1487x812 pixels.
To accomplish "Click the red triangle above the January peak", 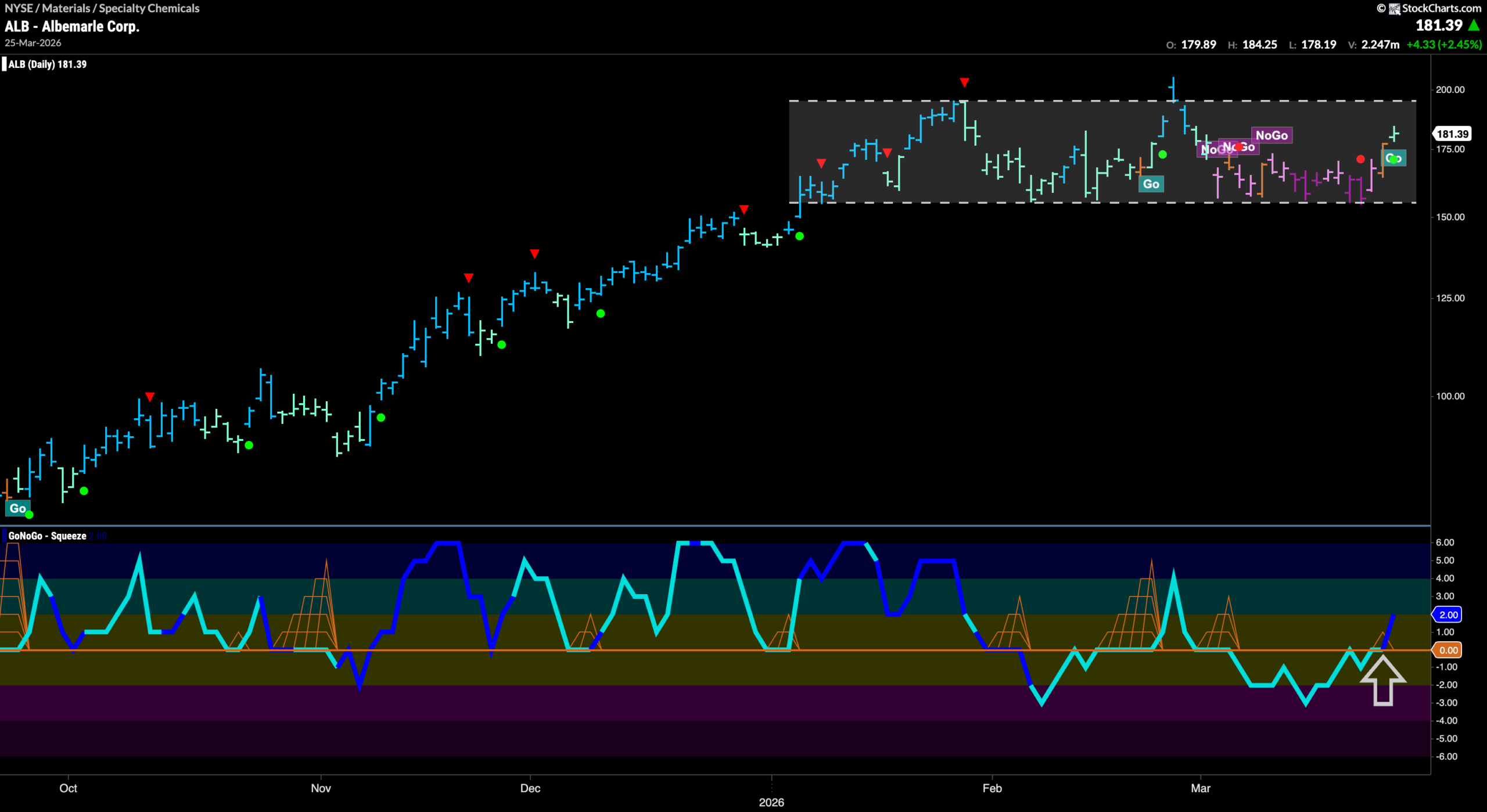I will click(x=964, y=82).
